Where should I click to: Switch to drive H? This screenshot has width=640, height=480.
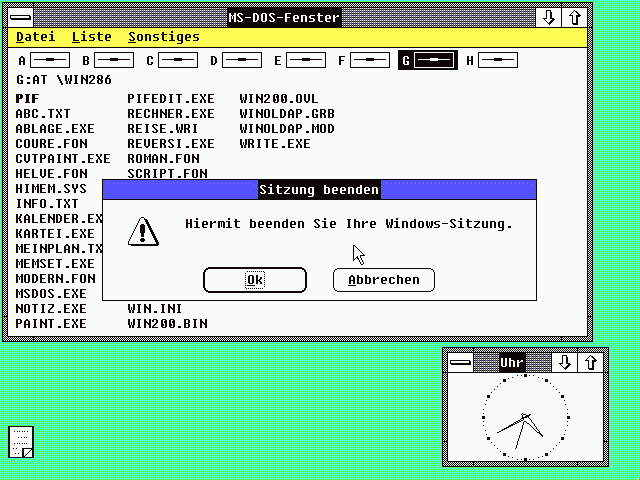(497, 61)
